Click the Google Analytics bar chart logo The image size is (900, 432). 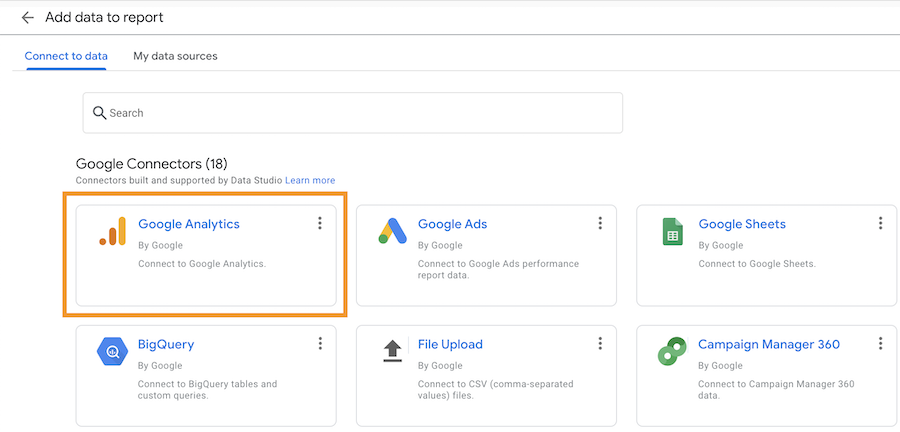coord(112,231)
